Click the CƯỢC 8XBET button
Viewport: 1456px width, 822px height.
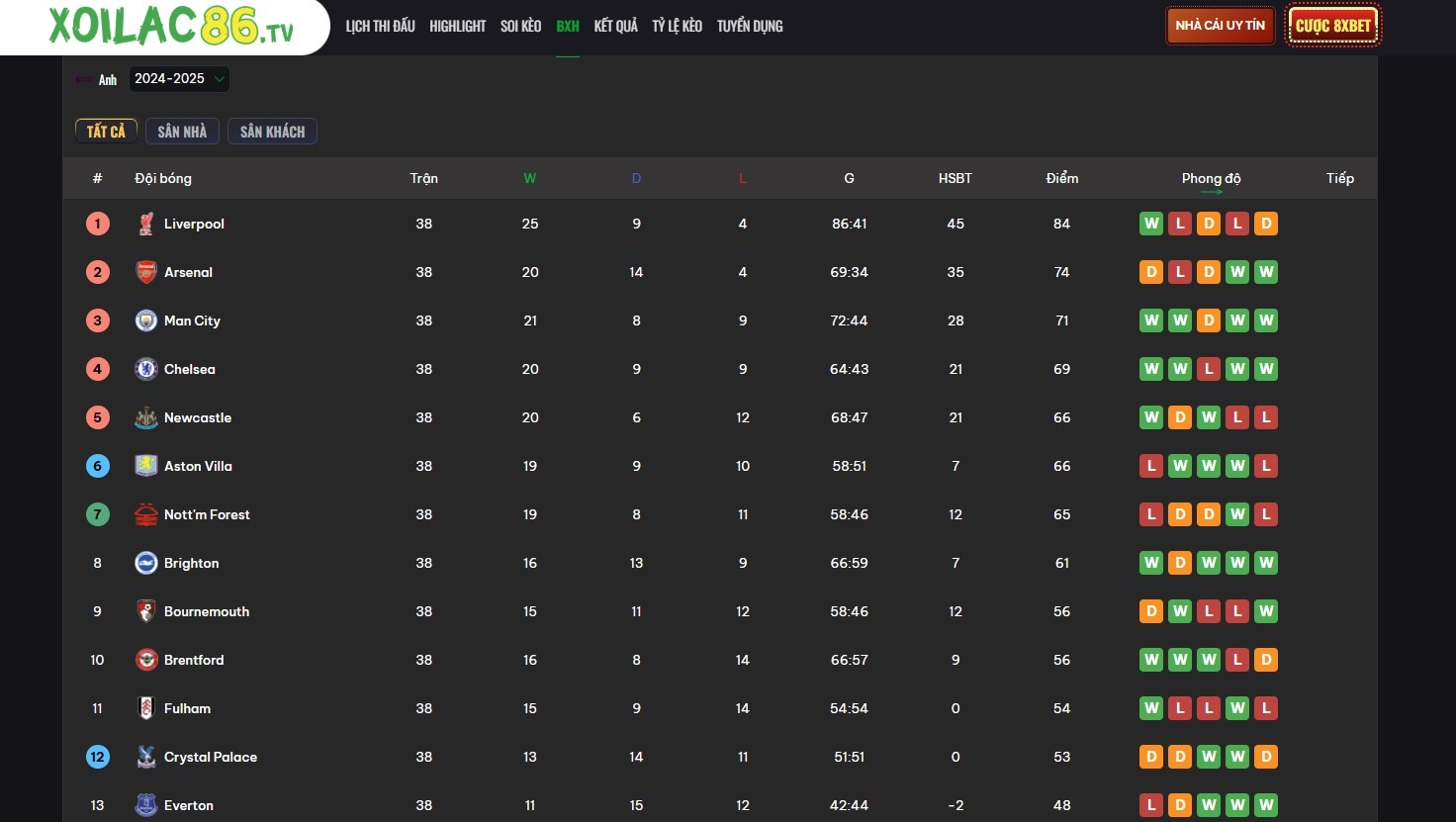(x=1333, y=26)
